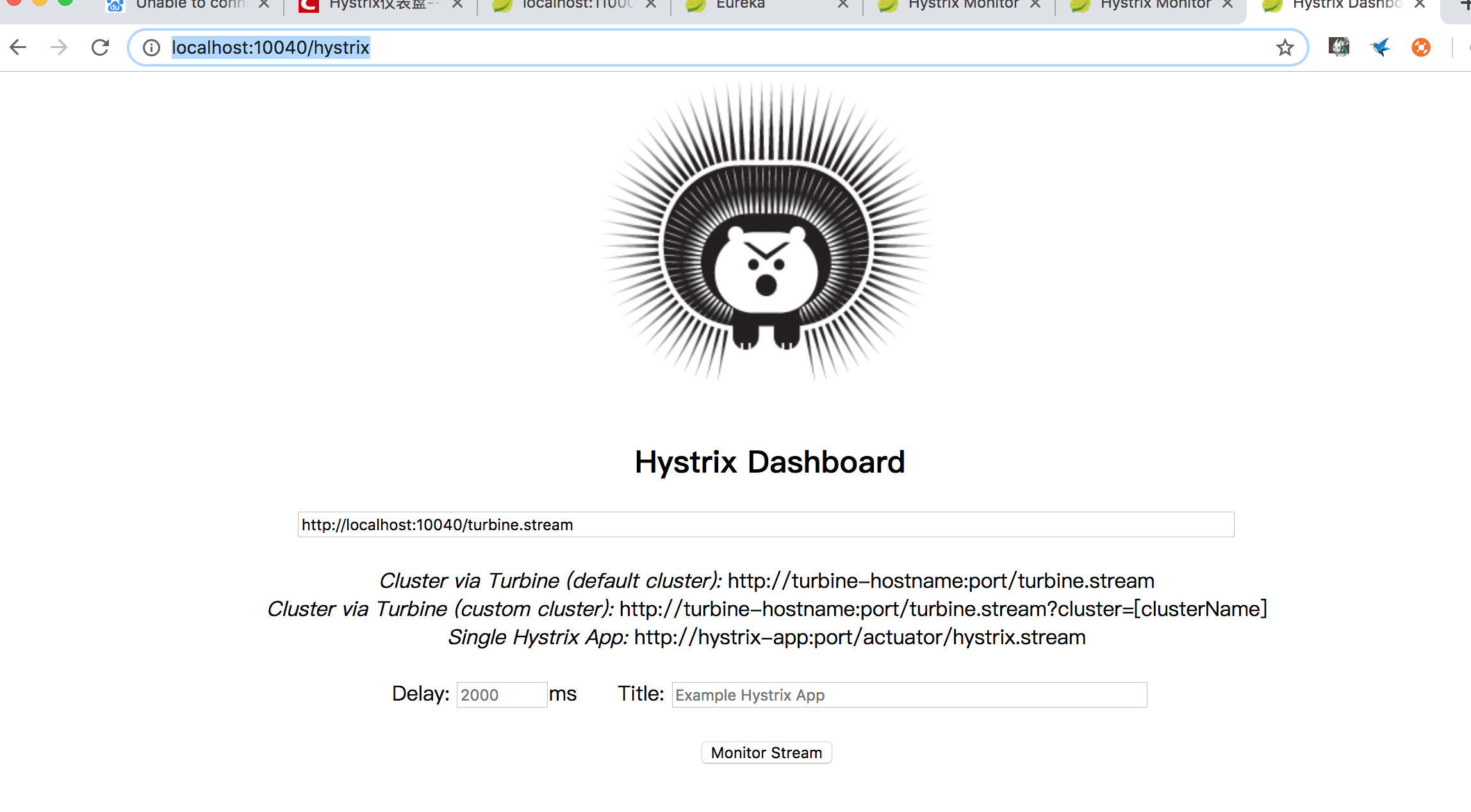Viewport: 1471px width, 812px height.
Task: Click the first extension icon after the address bar
Action: coord(1339,47)
